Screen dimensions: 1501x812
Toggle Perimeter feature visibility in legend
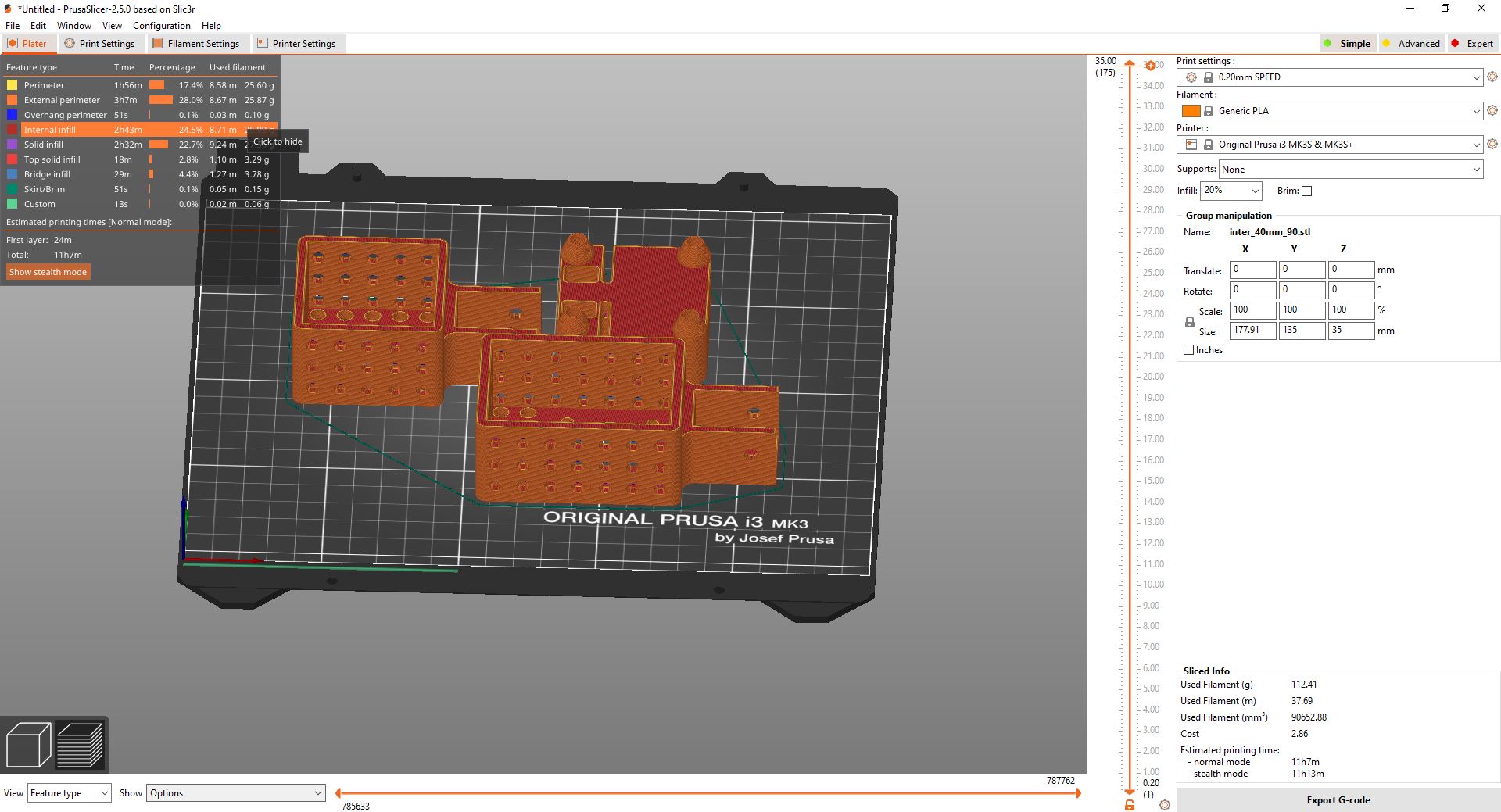(x=141, y=85)
